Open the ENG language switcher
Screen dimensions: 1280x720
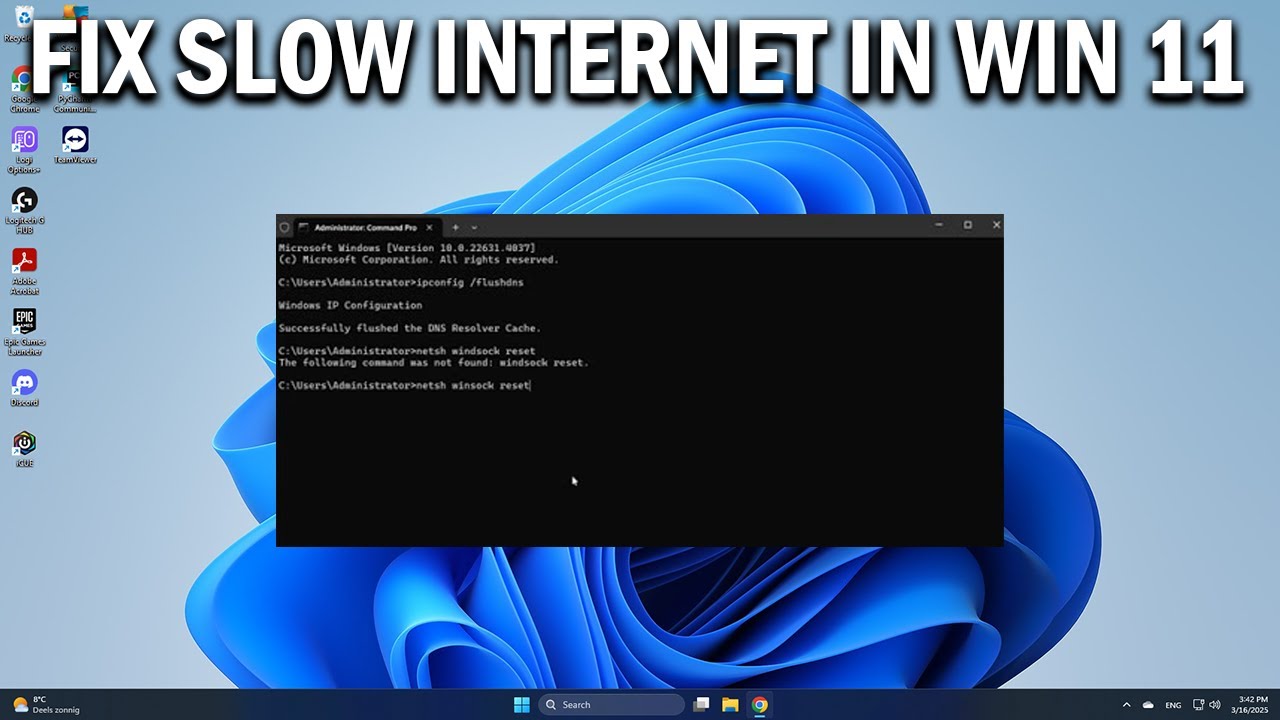pyautogui.click(x=1173, y=705)
